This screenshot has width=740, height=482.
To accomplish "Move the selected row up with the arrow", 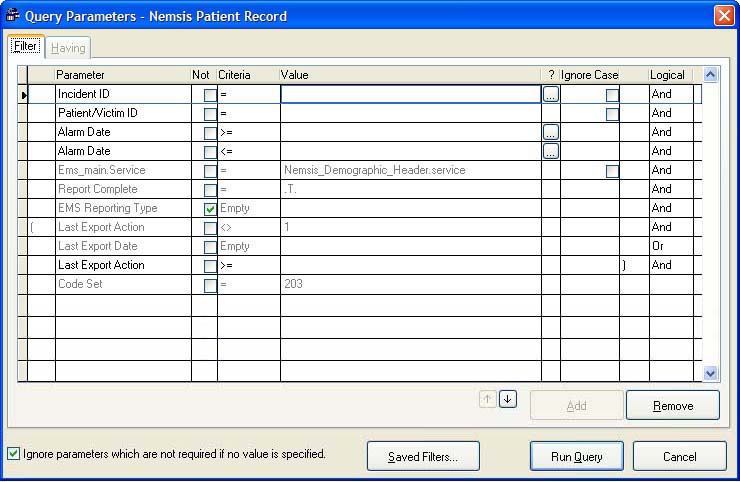I will (x=488, y=399).
